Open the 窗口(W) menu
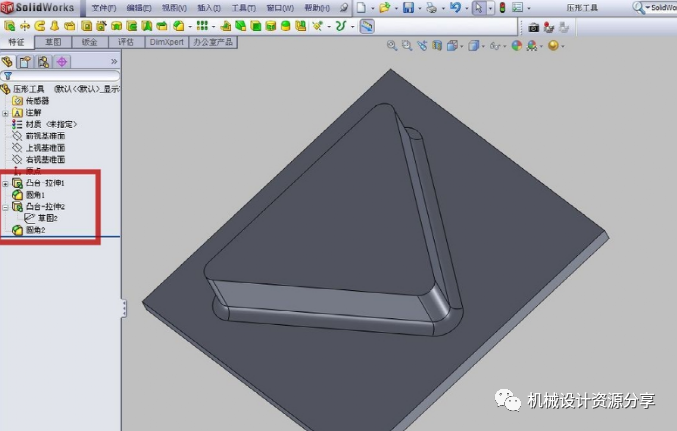This screenshot has width=677, height=431. (280, 8)
